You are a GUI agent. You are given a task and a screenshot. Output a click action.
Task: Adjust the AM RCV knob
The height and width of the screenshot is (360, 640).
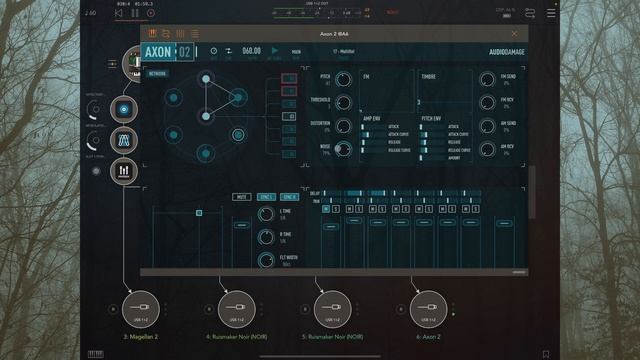487,149
